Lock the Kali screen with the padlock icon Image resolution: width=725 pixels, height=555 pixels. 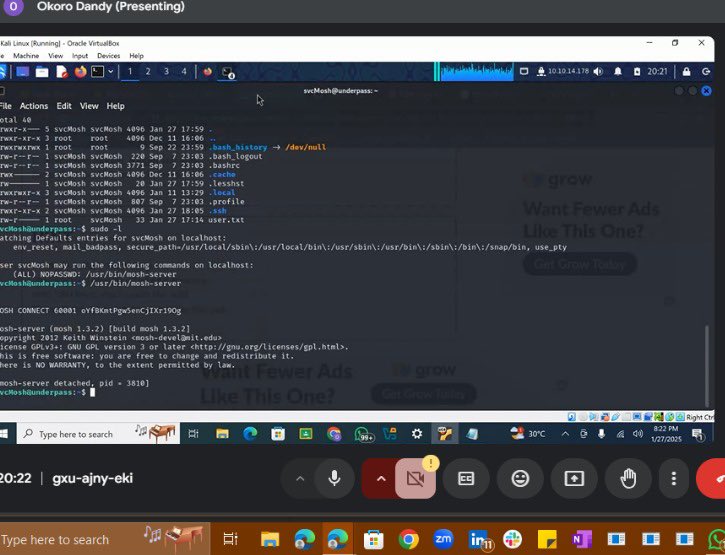[x=687, y=72]
